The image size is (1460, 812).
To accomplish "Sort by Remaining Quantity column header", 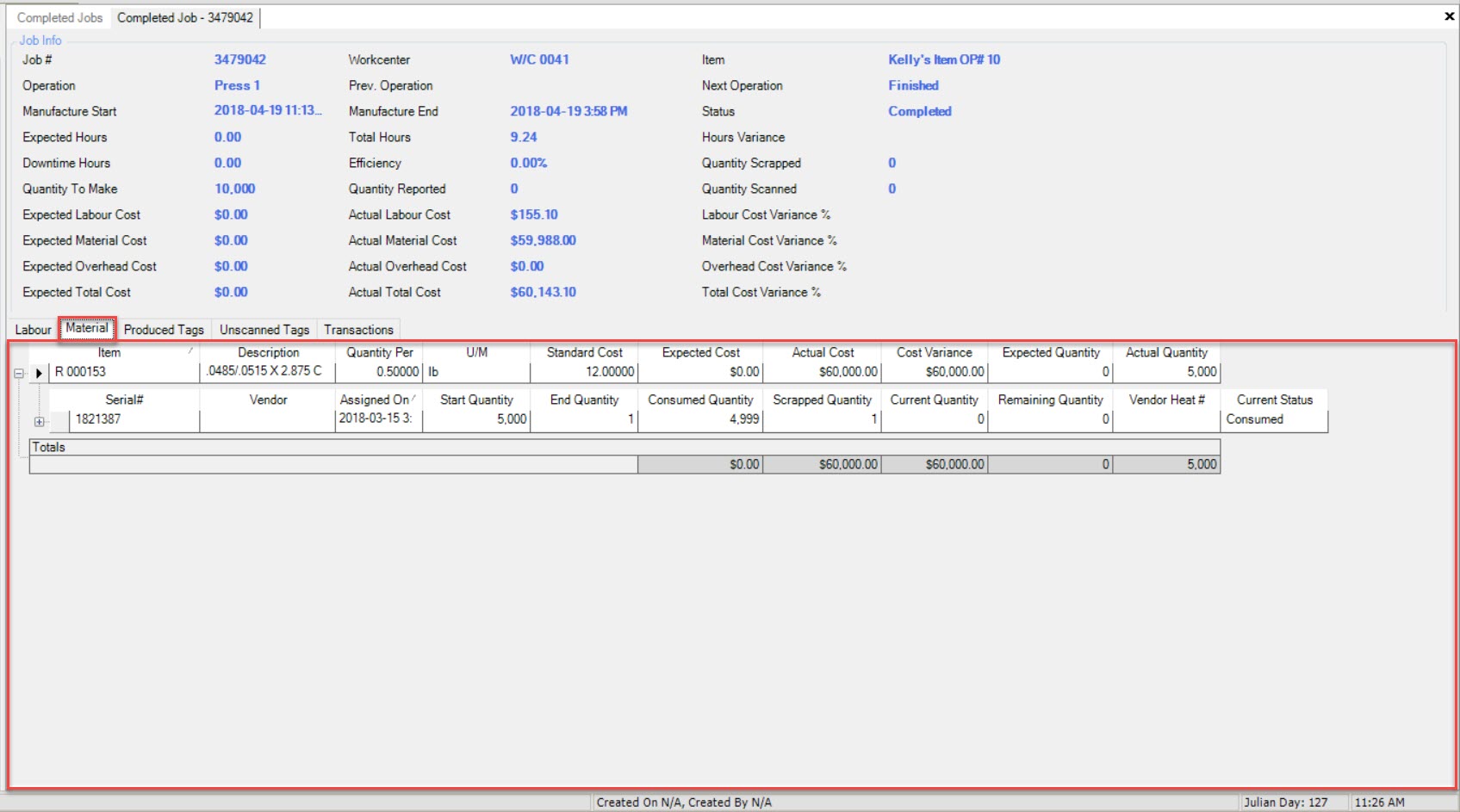I will tap(1051, 400).
